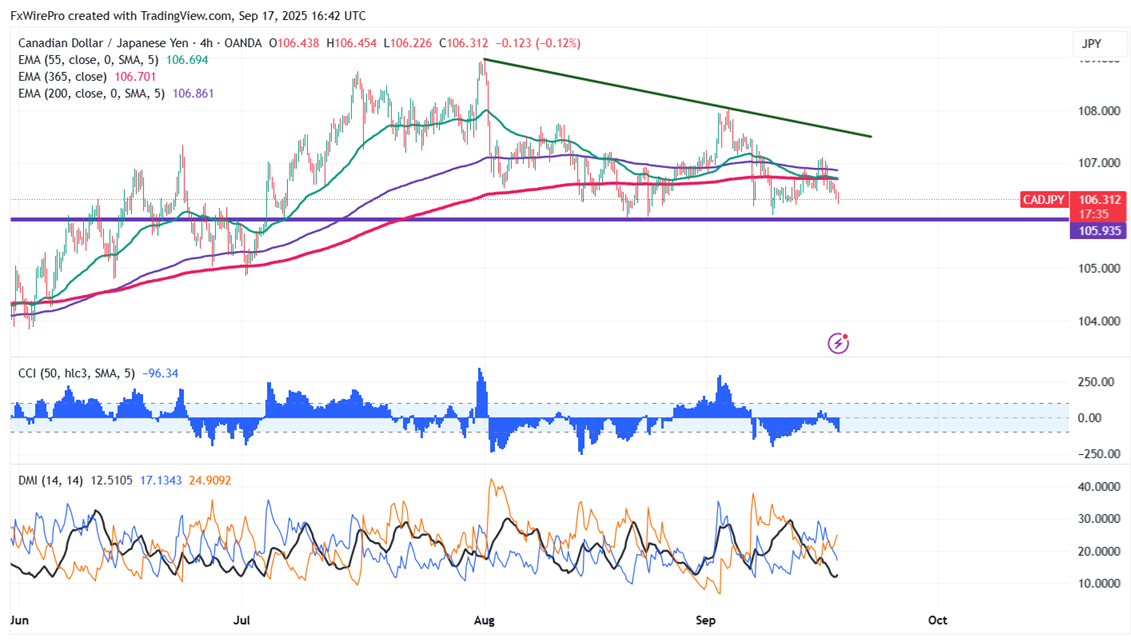Screen dimensions: 1131x640
Task: Click the current price 106.312 label
Action: (1099, 200)
